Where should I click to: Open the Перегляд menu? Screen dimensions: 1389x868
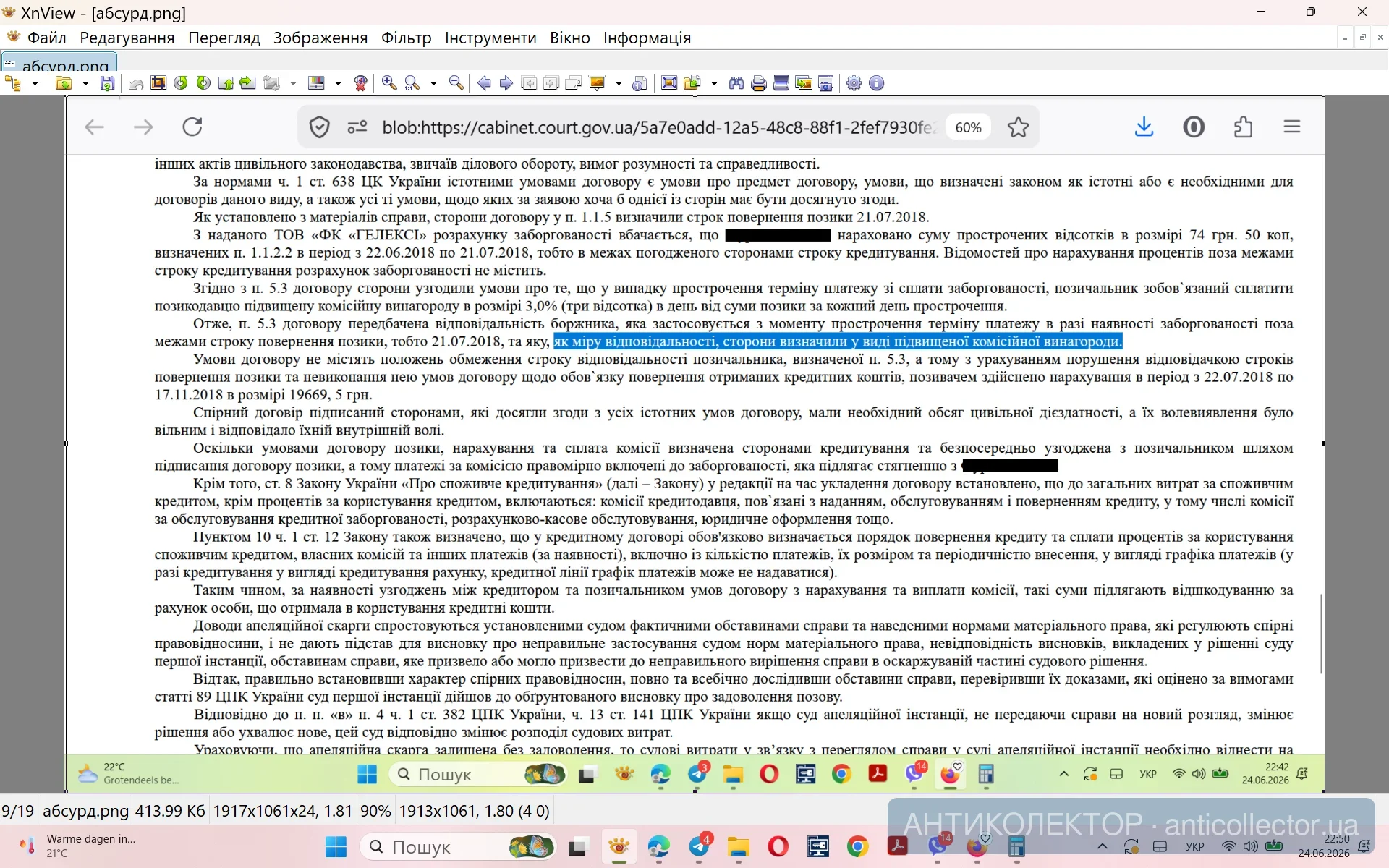click(x=224, y=38)
